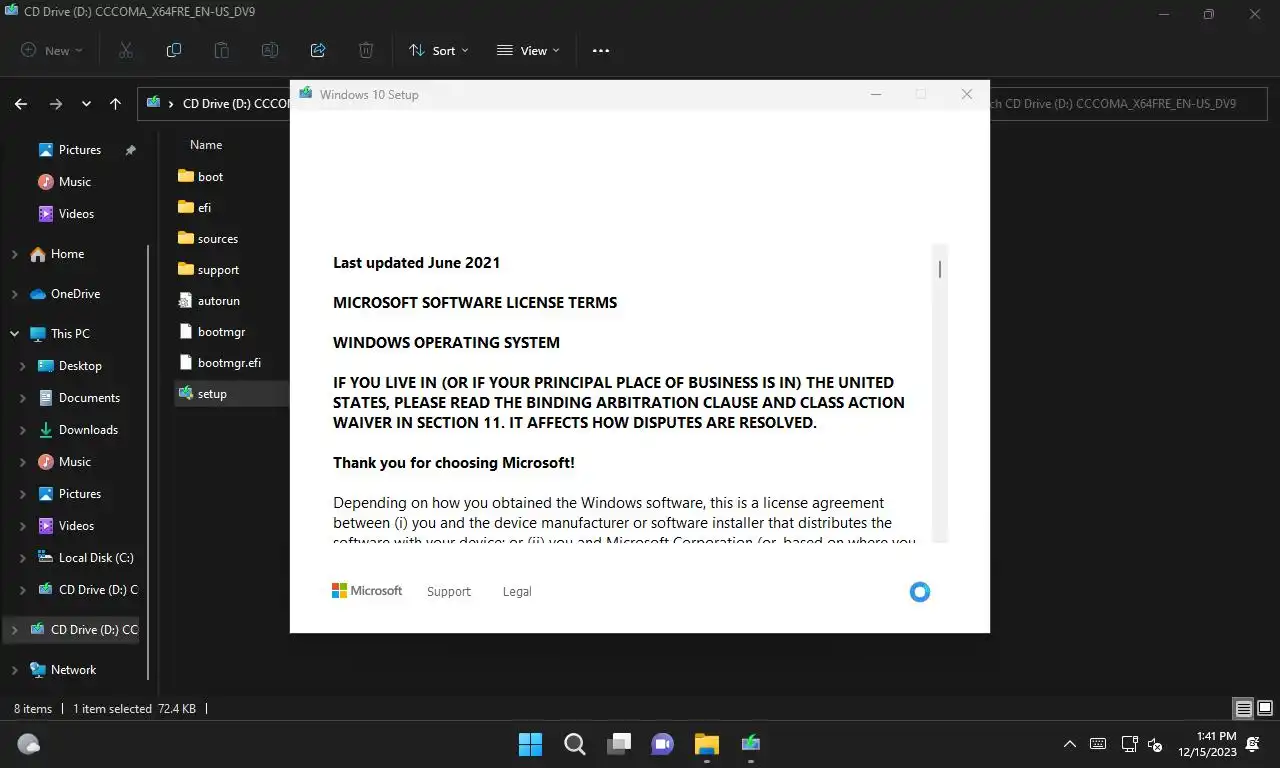
Task: Go up one folder level arrow
Action: click(x=116, y=103)
